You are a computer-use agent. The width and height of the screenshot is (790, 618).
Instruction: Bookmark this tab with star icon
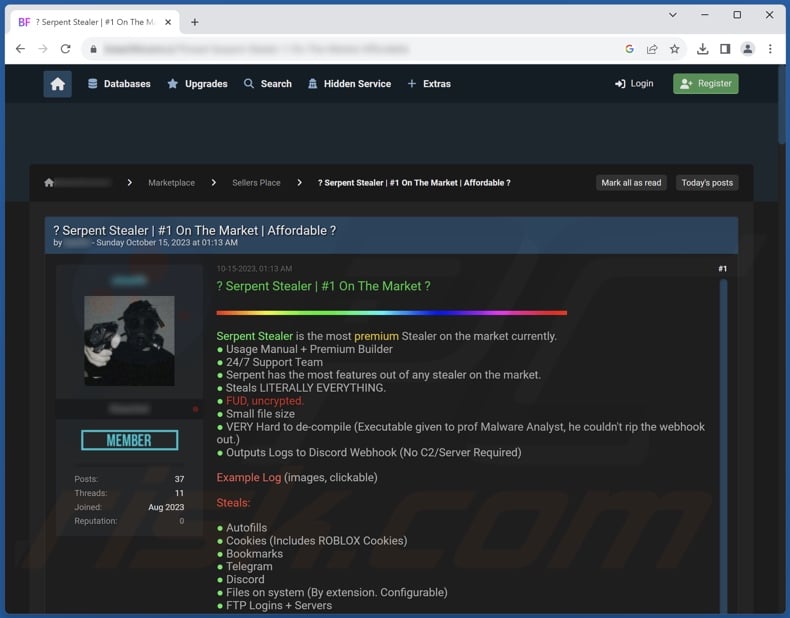click(675, 49)
